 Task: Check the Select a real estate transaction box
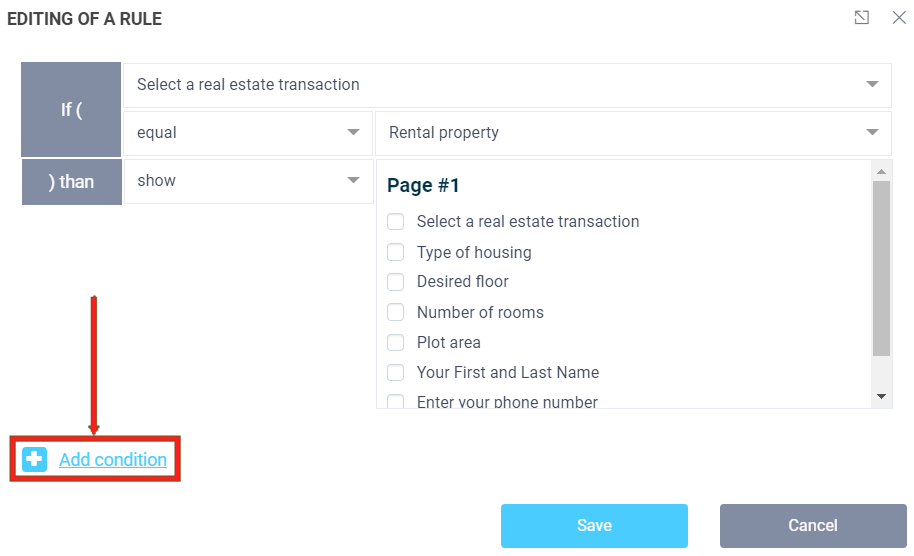click(x=396, y=222)
